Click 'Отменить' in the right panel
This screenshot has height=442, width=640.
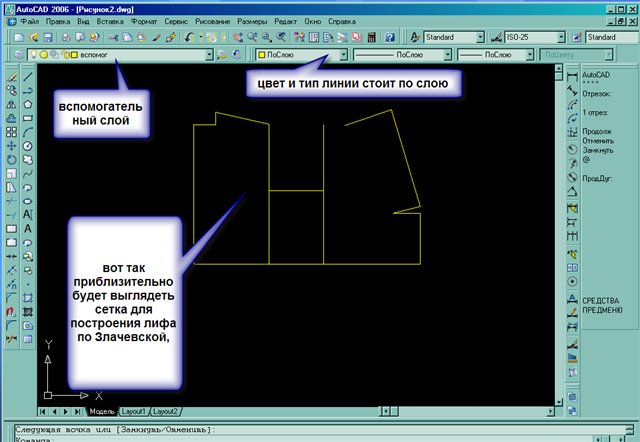[597, 139]
